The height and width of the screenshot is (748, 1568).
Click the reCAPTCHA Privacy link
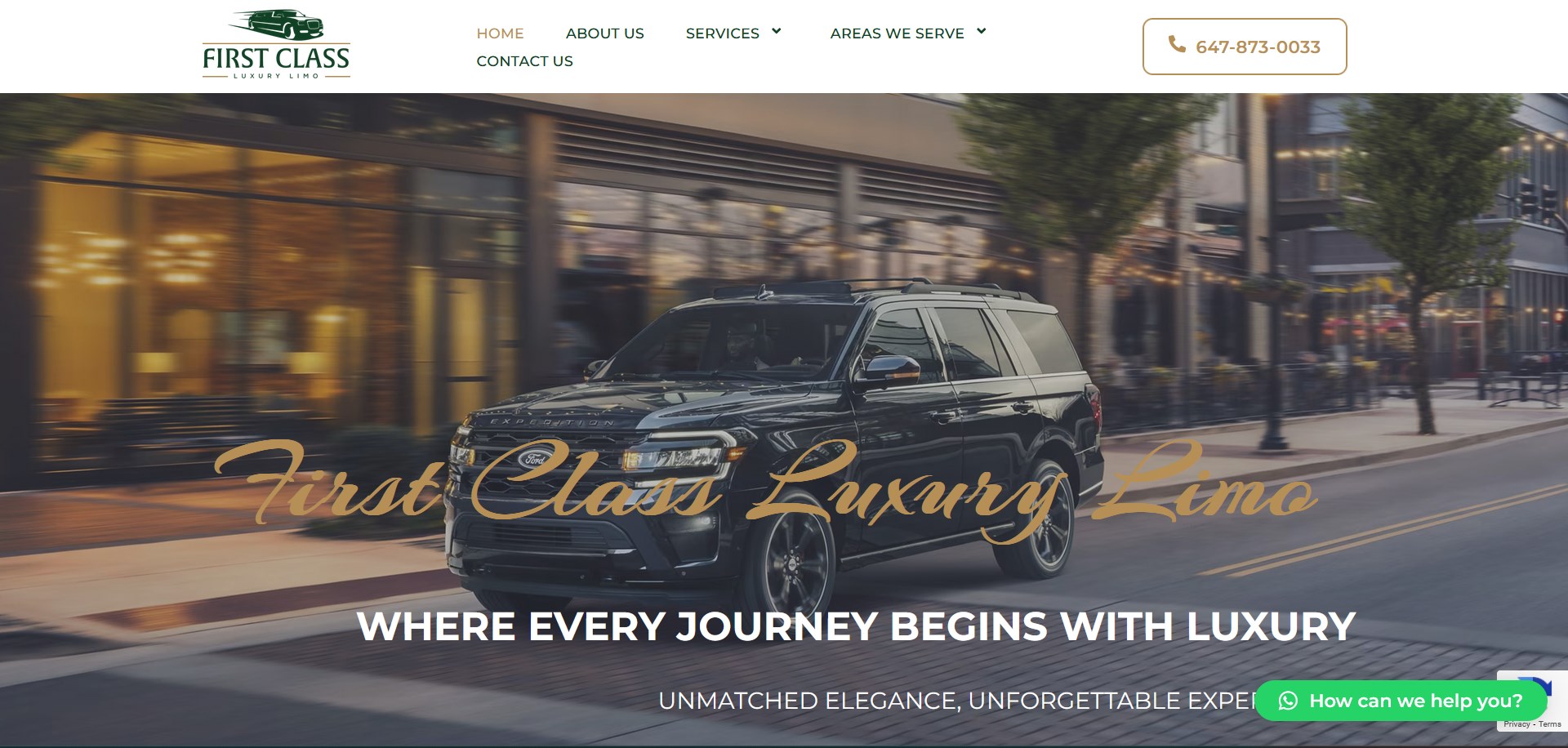(x=1517, y=724)
